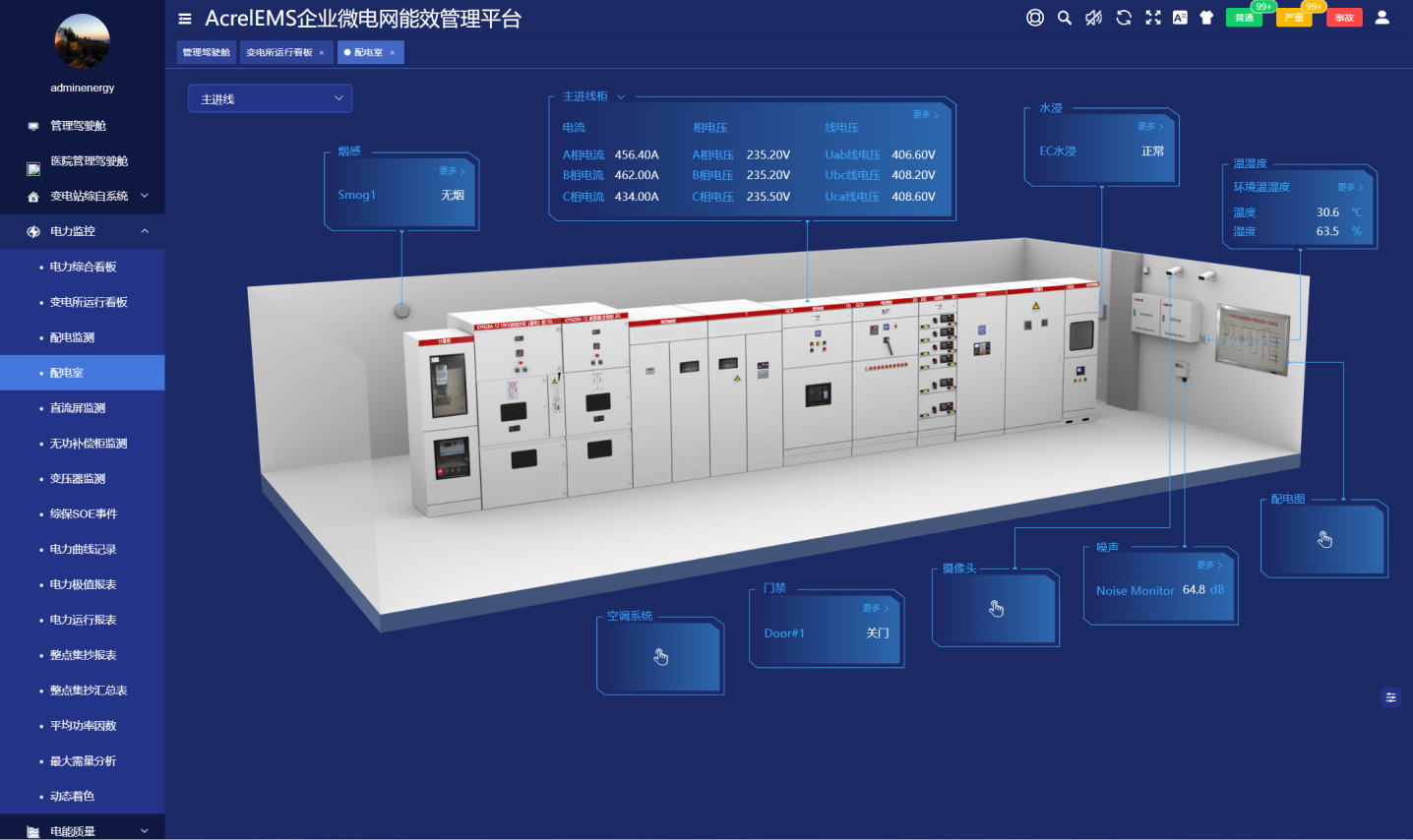Open the language translation icon
1413x840 pixels.
point(1180,18)
